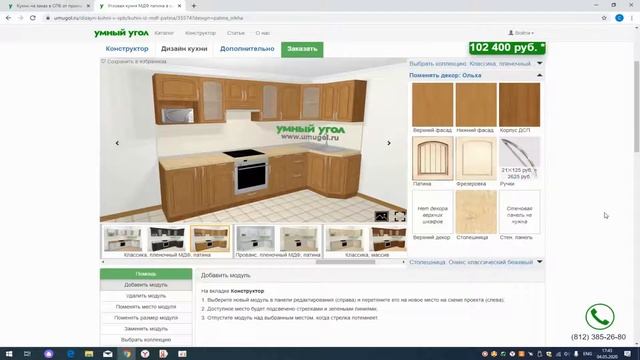
Task: Select the 'Фрезеровка' decor thumbnail
Action: coord(476,158)
